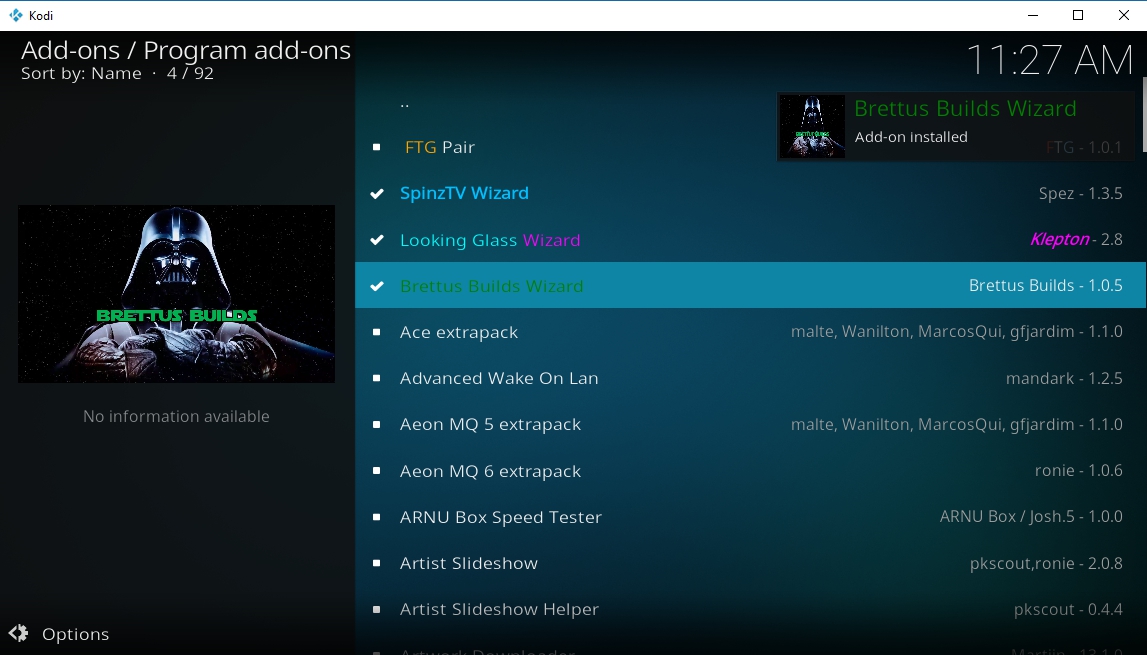
Task: Maximize the Kodi window
Action: [1078, 15]
